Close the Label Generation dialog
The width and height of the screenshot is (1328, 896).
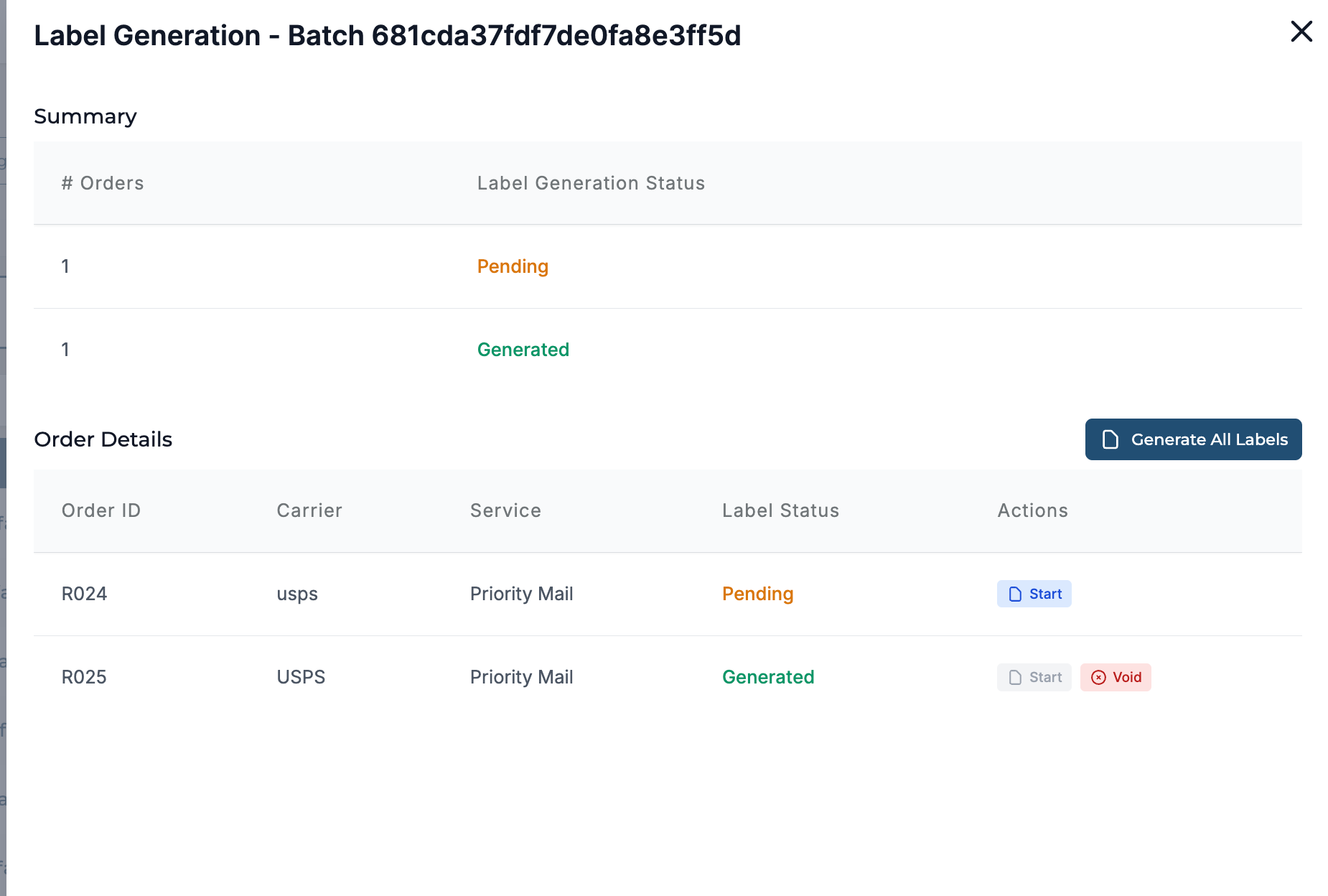click(x=1301, y=32)
